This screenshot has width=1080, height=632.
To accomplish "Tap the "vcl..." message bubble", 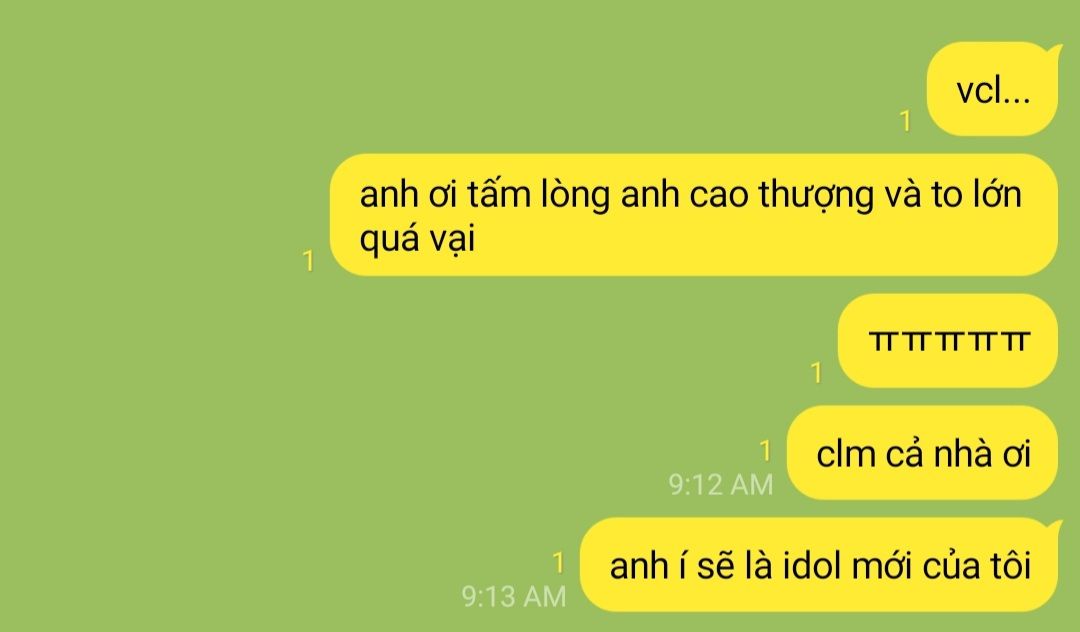I will 992,89.
